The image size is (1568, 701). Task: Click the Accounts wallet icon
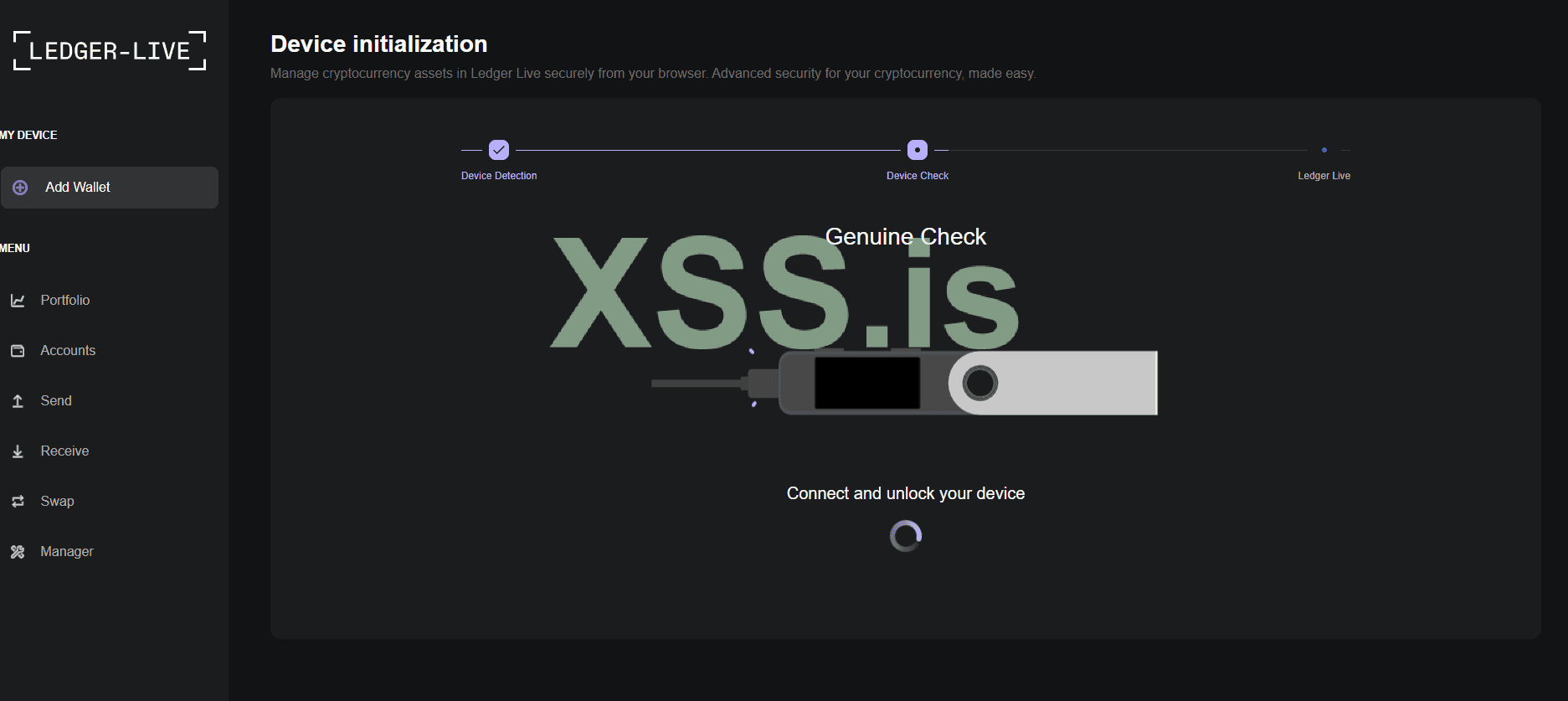[18, 351]
